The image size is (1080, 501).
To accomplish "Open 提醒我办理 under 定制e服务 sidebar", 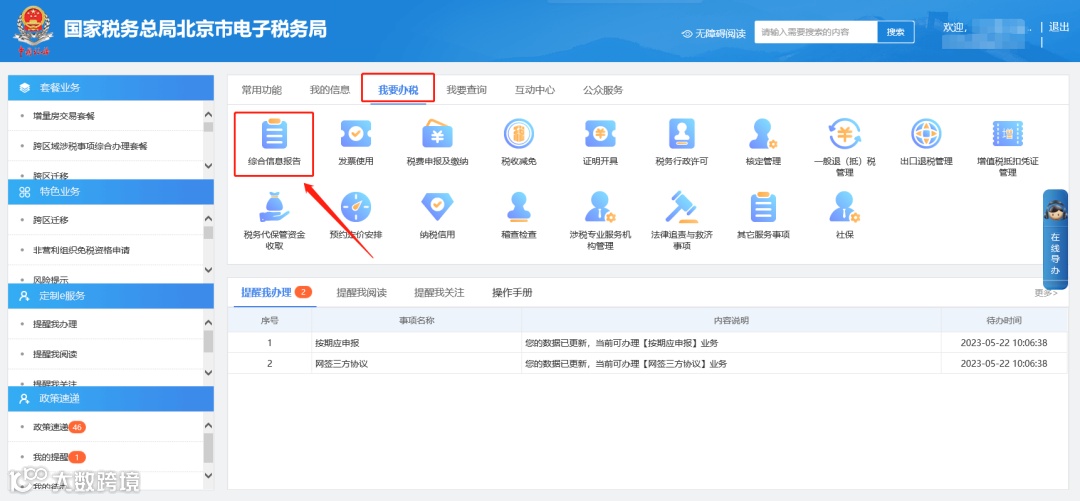I will tap(55, 324).
